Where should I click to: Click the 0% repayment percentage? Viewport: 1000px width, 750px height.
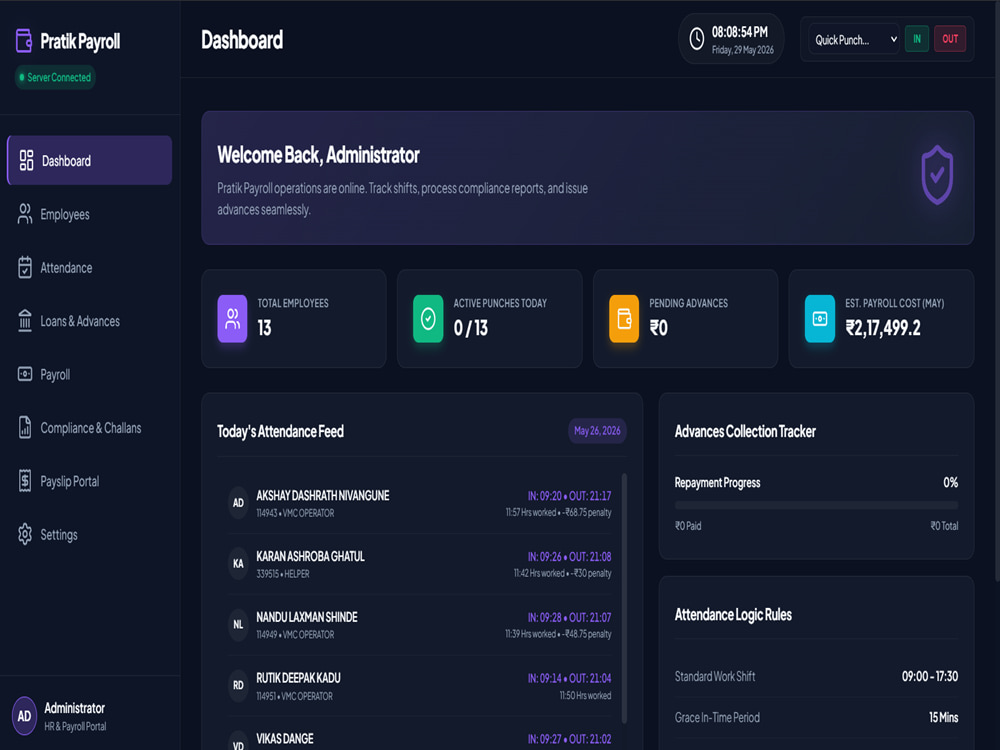(950, 483)
